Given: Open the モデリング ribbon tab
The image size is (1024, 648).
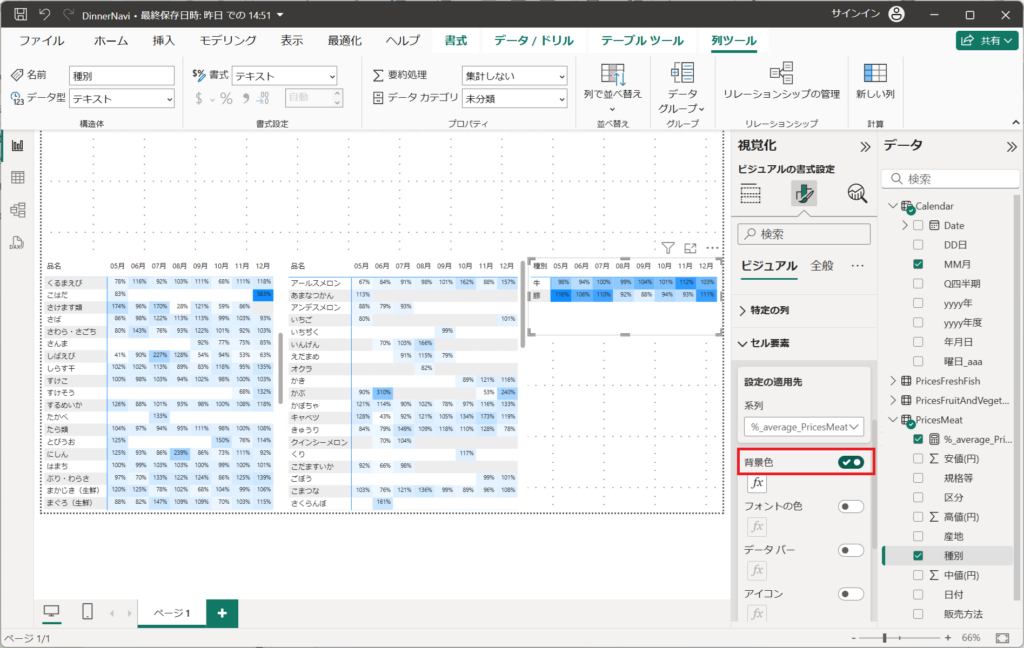Looking at the screenshot, I should coord(228,41).
